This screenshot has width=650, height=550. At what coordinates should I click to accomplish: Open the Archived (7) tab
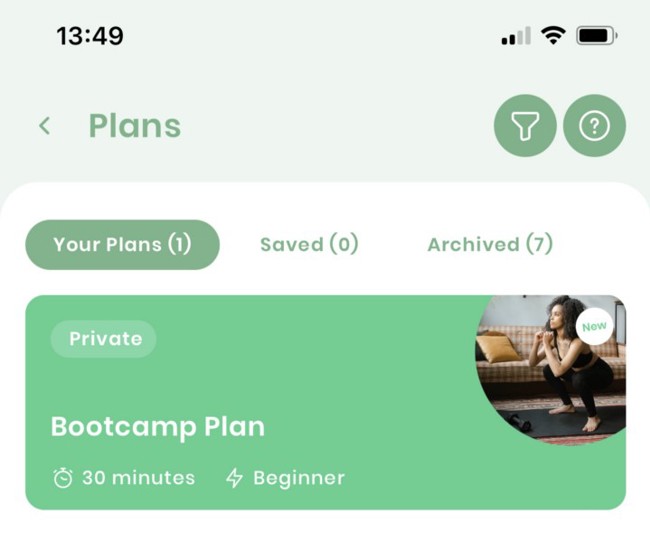[x=490, y=244]
